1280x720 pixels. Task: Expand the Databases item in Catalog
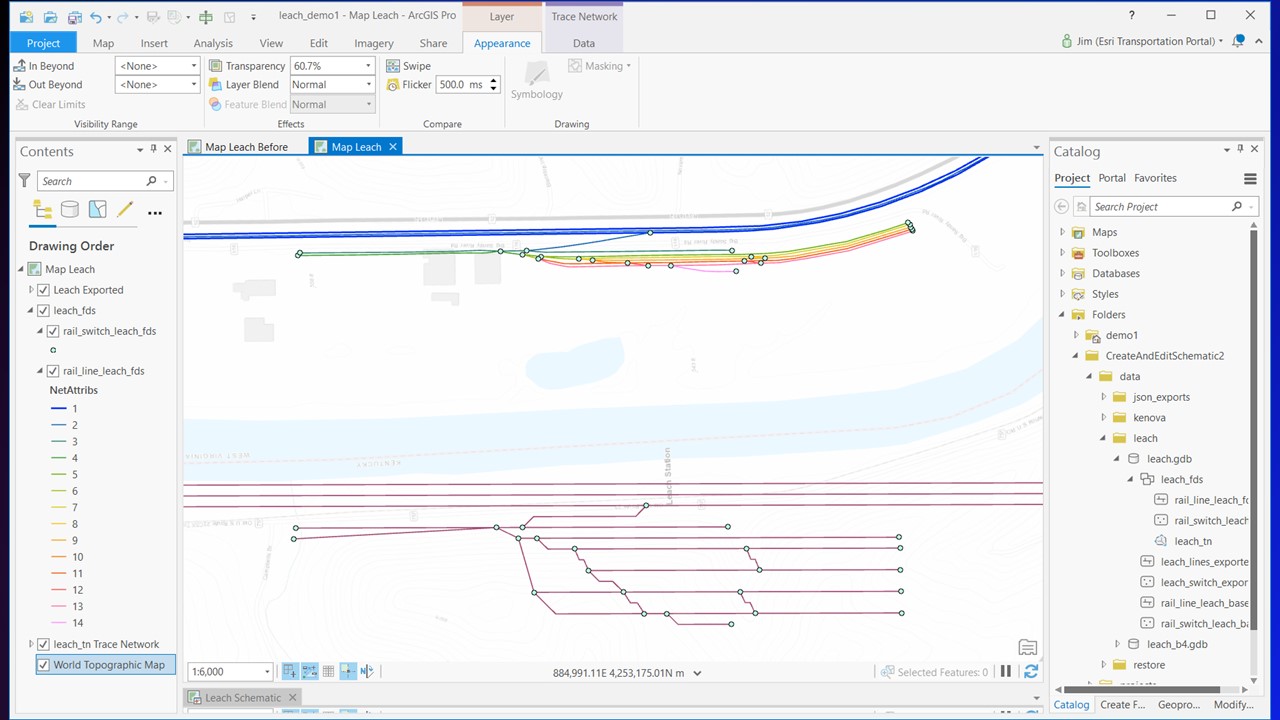tap(1063, 273)
